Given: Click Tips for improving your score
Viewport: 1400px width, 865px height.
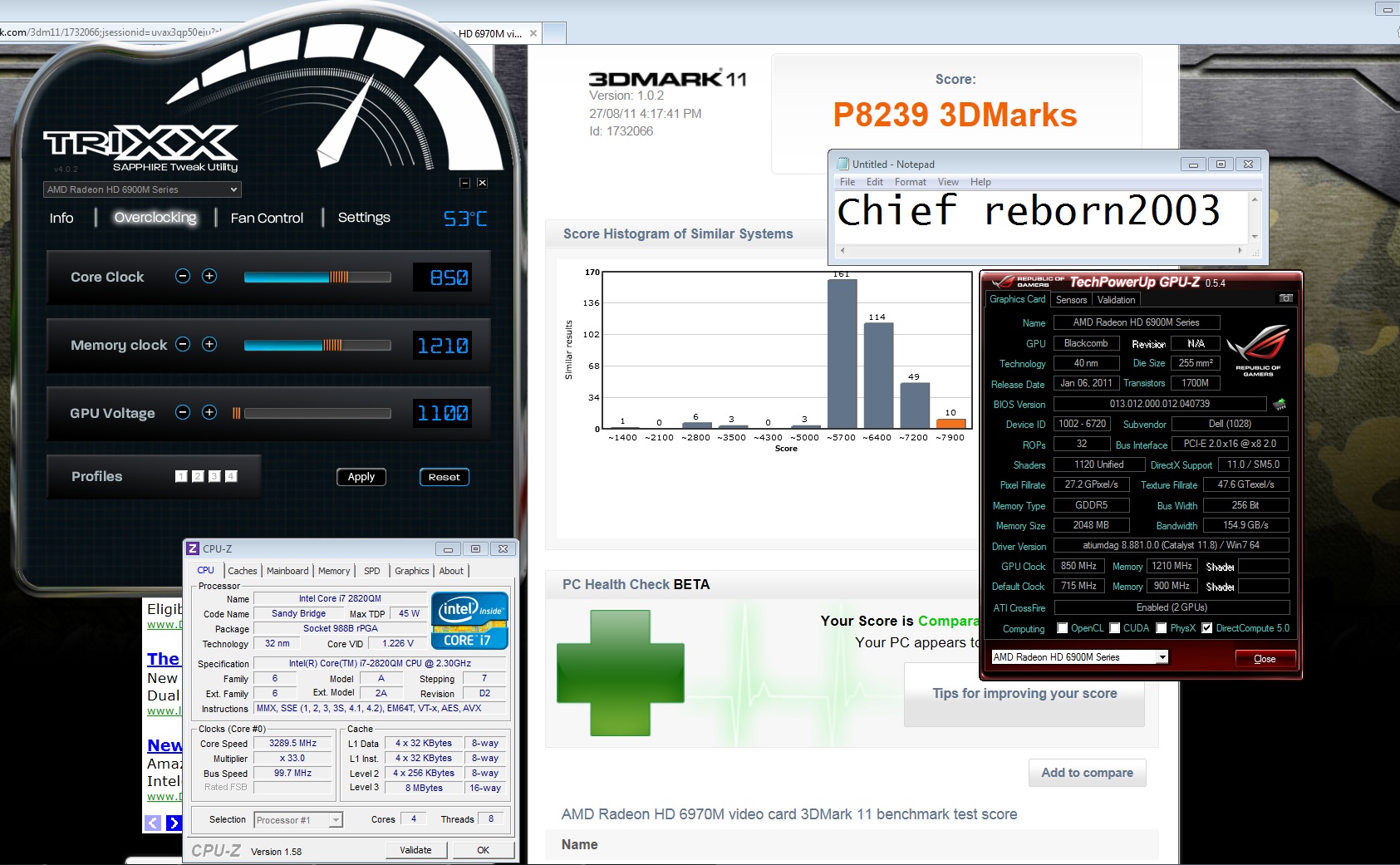Looking at the screenshot, I should point(1024,693).
